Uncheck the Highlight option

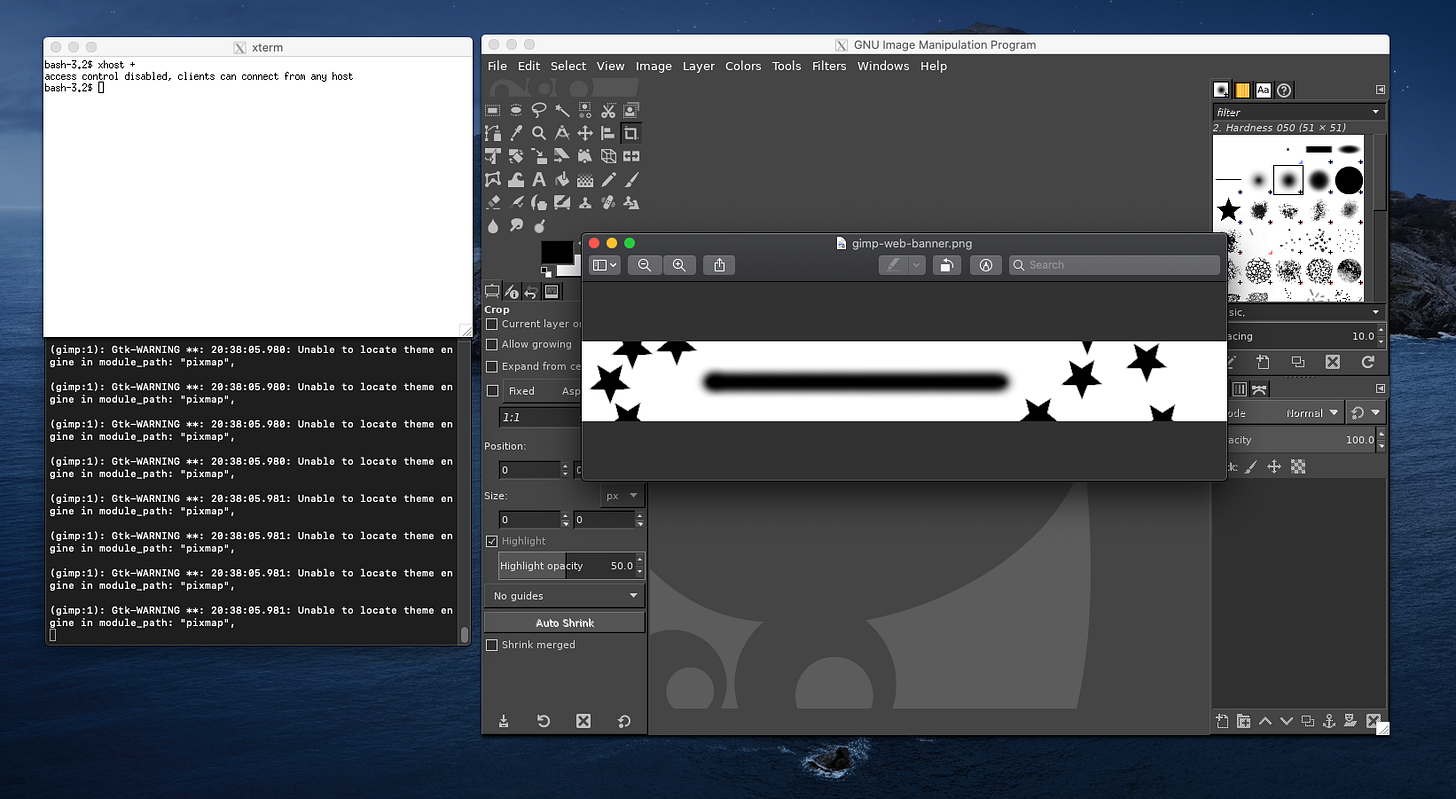coord(492,541)
